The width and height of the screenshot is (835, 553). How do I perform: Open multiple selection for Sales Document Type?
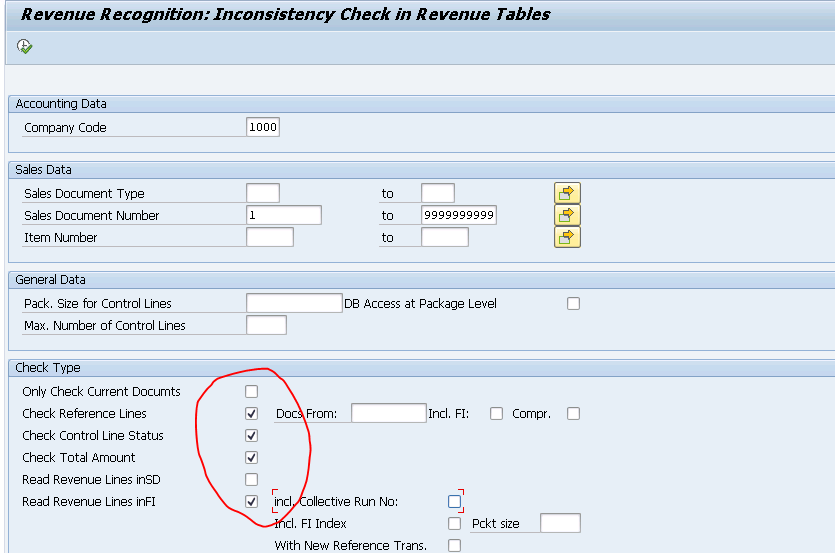pyautogui.click(x=567, y=193)
